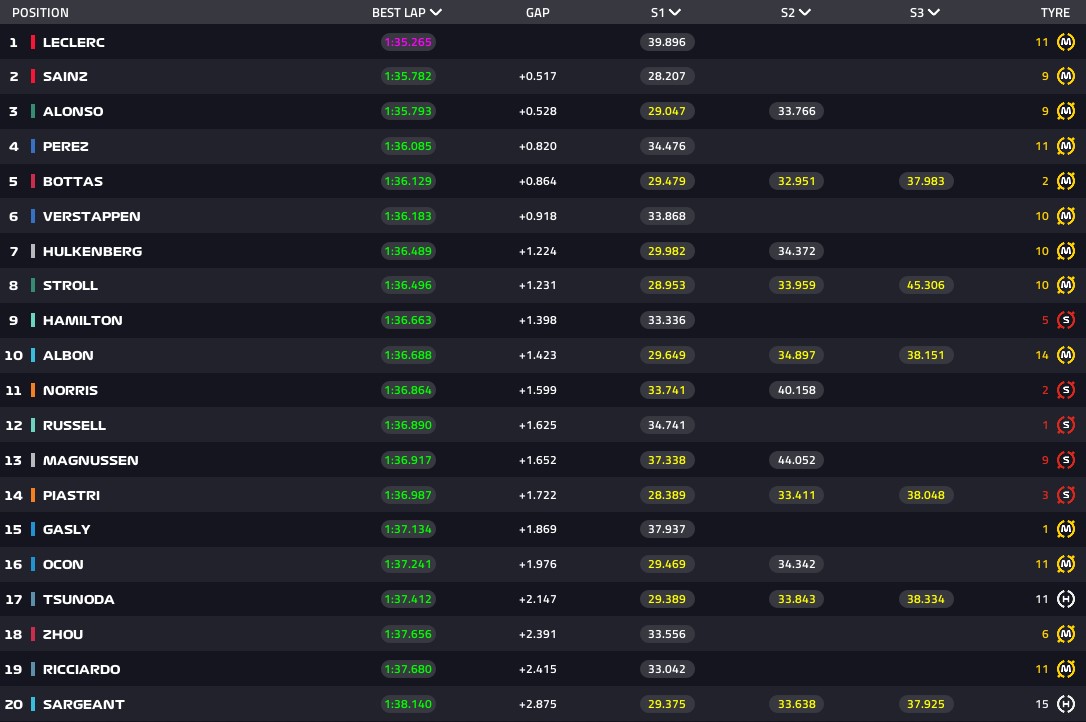This screenshot has width=1086, height=722.
Task: Select the medium tyre icon for Verstappen
Action: pyautogui.click(x=1066, y=215)
